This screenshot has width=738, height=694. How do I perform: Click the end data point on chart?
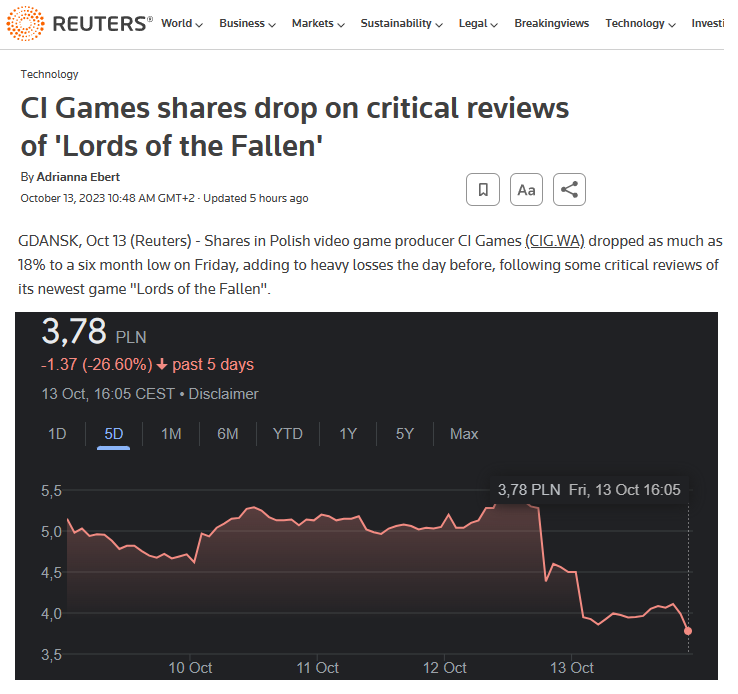click(688, 631)
